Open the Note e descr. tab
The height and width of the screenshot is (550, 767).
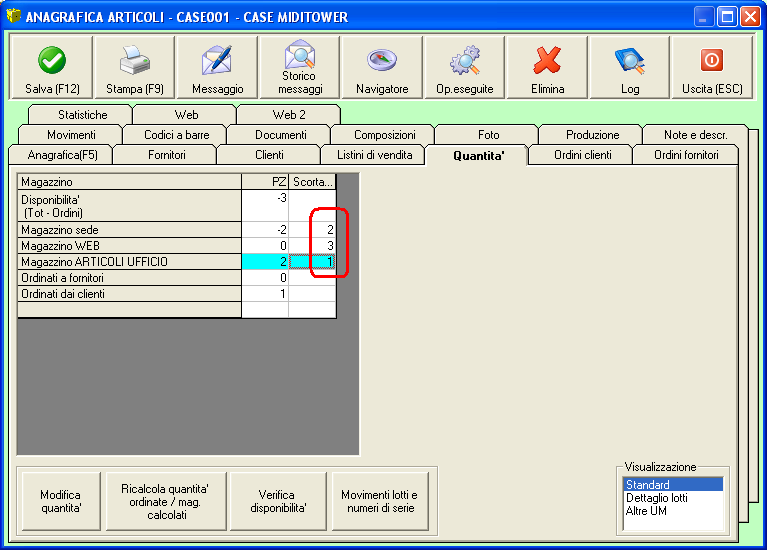click(695, 135)
